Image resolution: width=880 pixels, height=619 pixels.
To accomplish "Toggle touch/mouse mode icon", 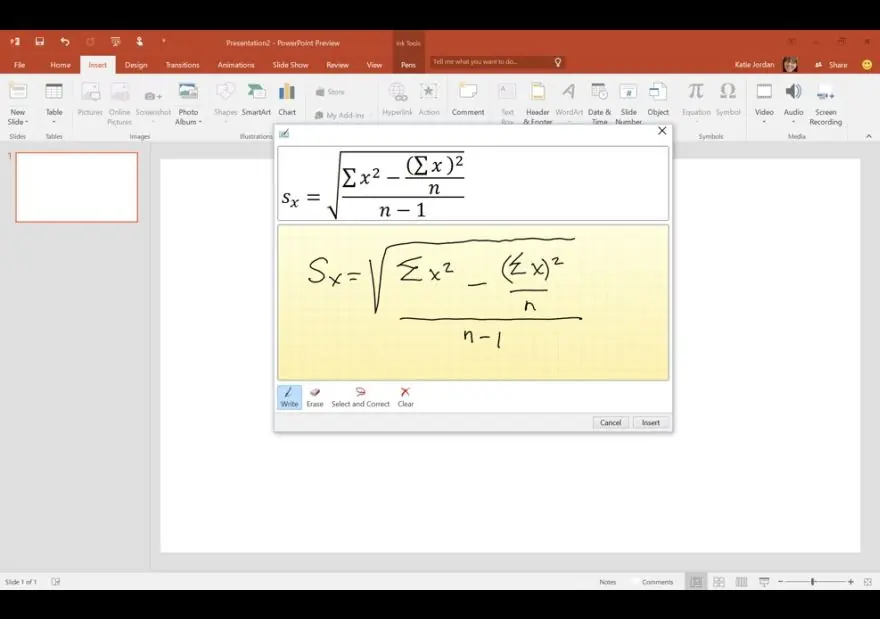I will 139,42.
